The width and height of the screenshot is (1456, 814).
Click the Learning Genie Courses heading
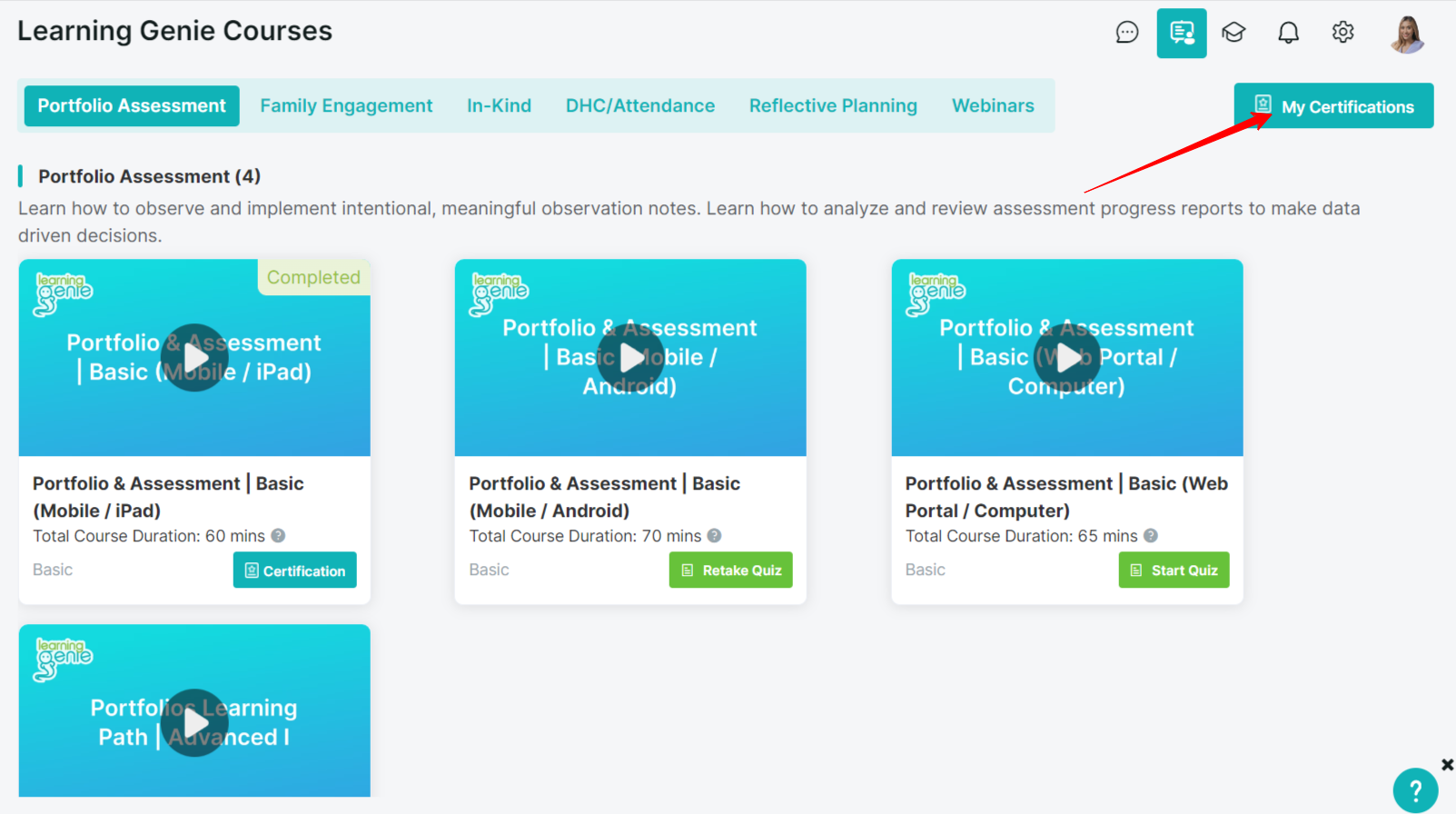(175, 31)
